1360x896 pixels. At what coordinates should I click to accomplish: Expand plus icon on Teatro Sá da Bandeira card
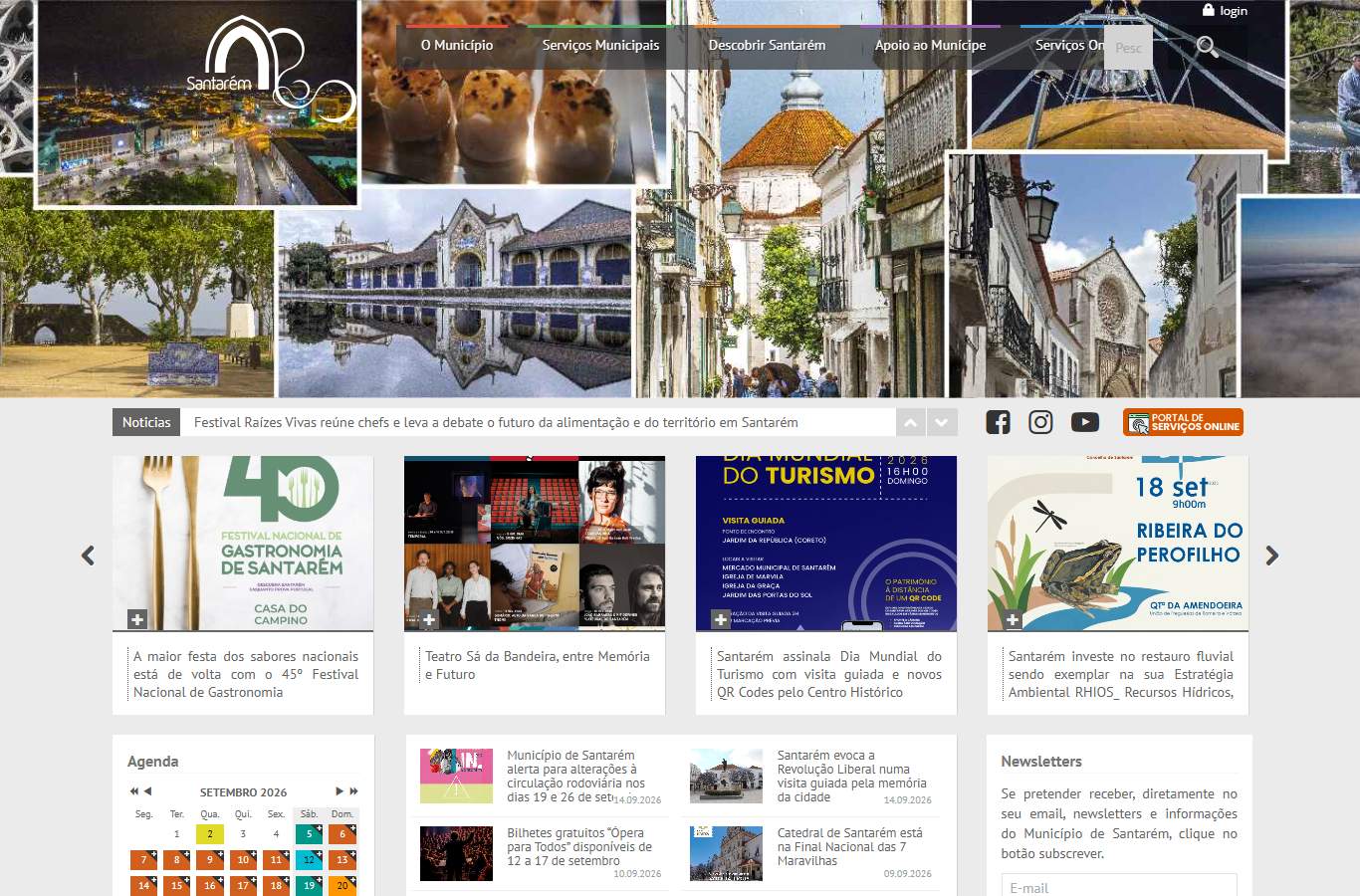click(x=429, y=619)
